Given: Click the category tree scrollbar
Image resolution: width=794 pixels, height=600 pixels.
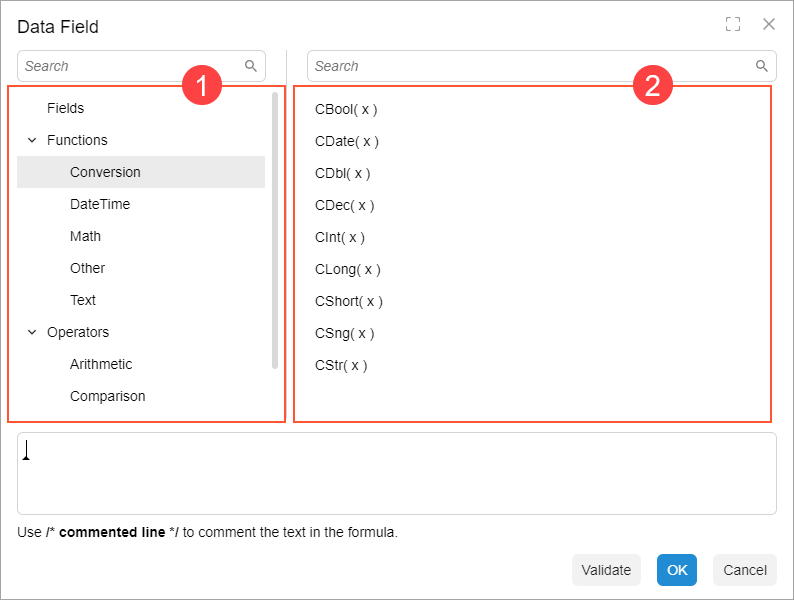Looking at the screenshot, I should point(275,230).
